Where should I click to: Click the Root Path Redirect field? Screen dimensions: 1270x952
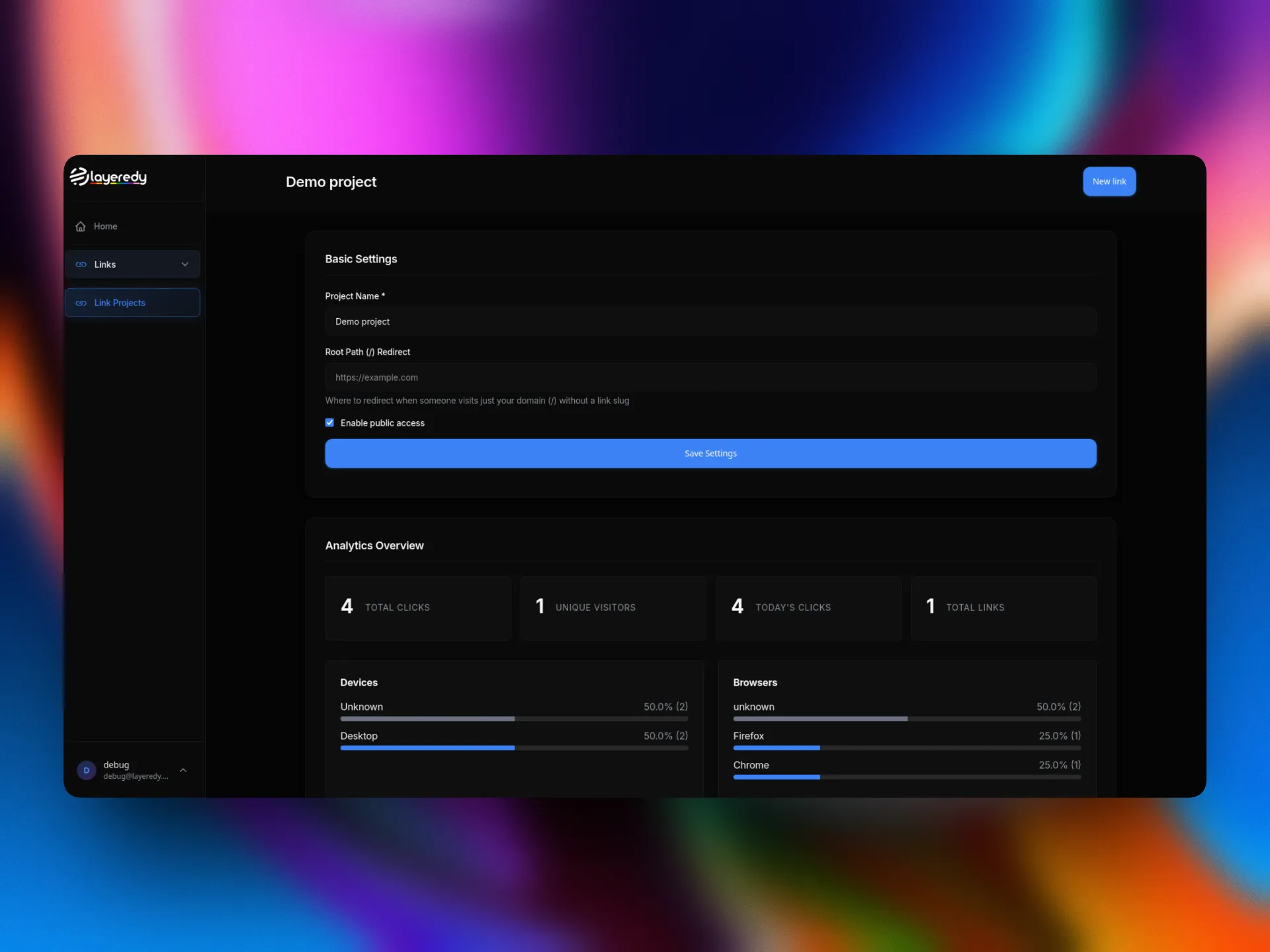pyautogui.click(x=710, y=377)
